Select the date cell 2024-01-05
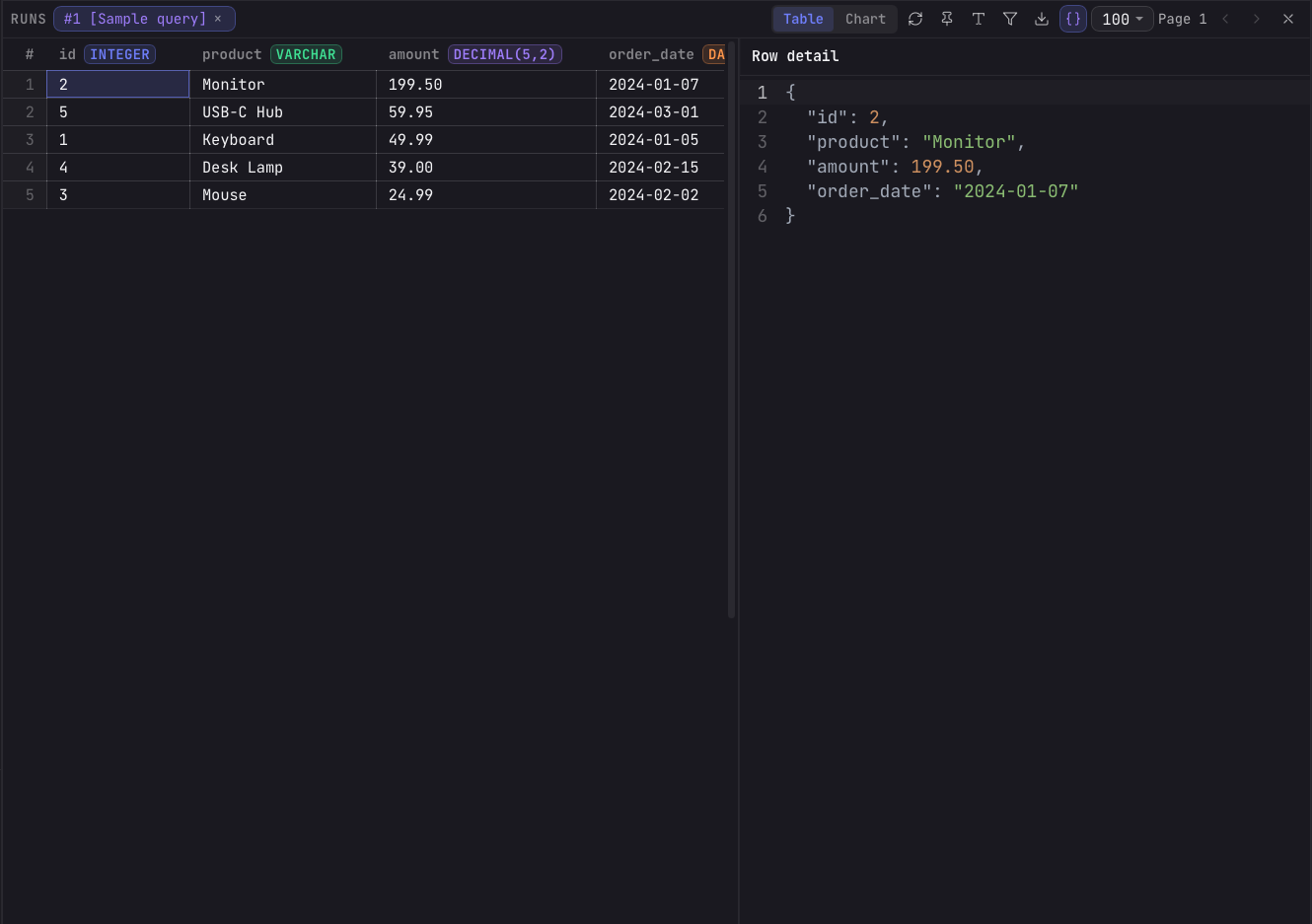 click(x=661, y=140)
